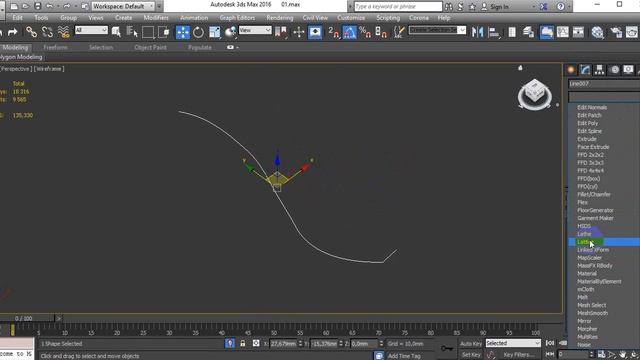Open the Curve Editor icon
640x360 pixels.
pos(562,32)
